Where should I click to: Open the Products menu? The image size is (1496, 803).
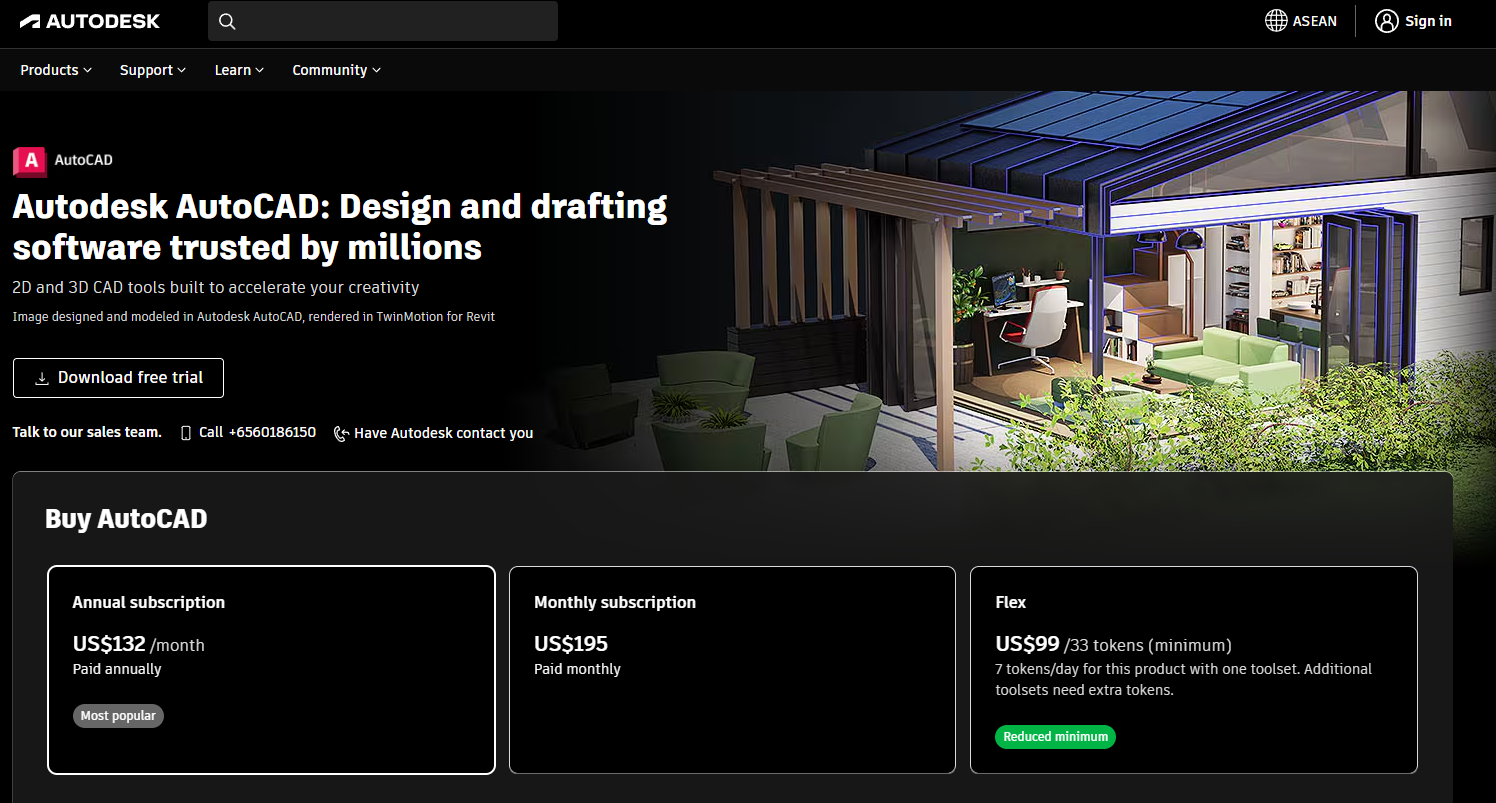[x=56, y=70]
